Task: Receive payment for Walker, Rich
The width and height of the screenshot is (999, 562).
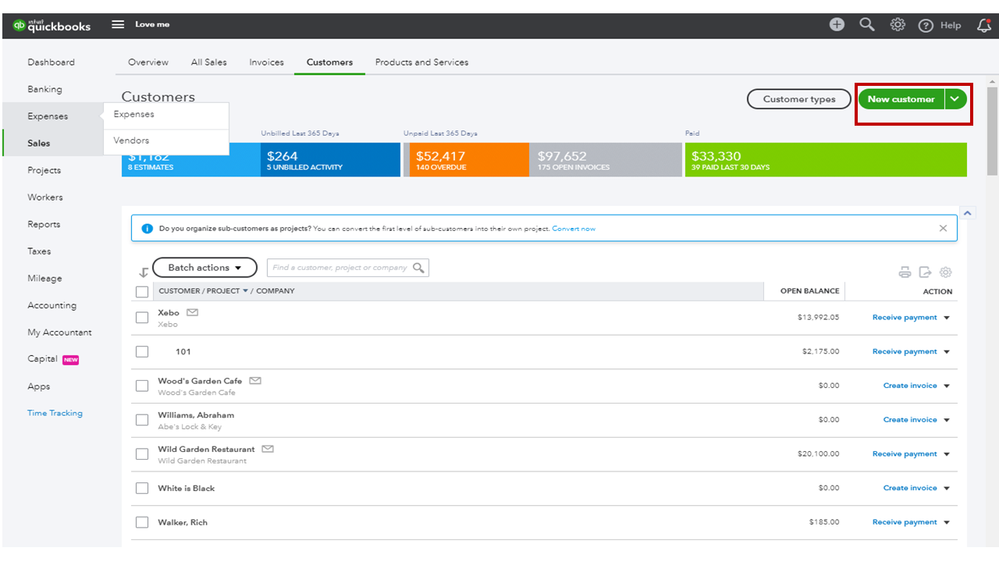Action: click(x=904, y=522)
